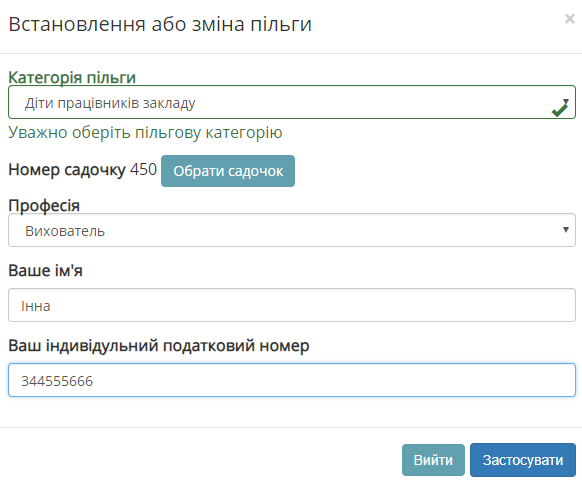Click the name text Інна
This screenshot has width=582, height=485.
(36, 306)
